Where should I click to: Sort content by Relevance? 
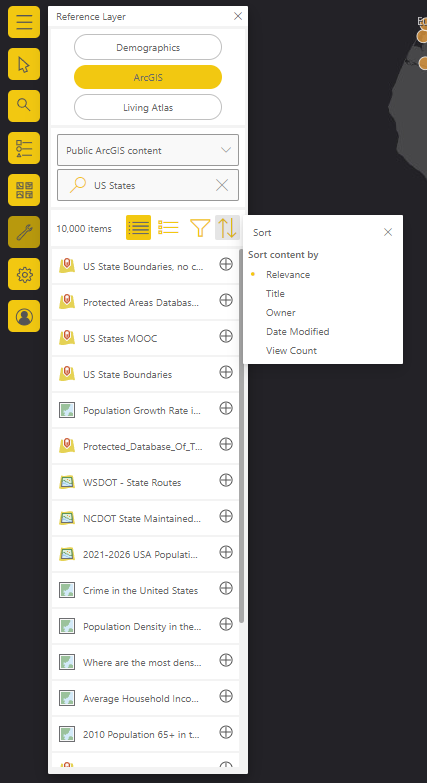[x=288, y=275]
